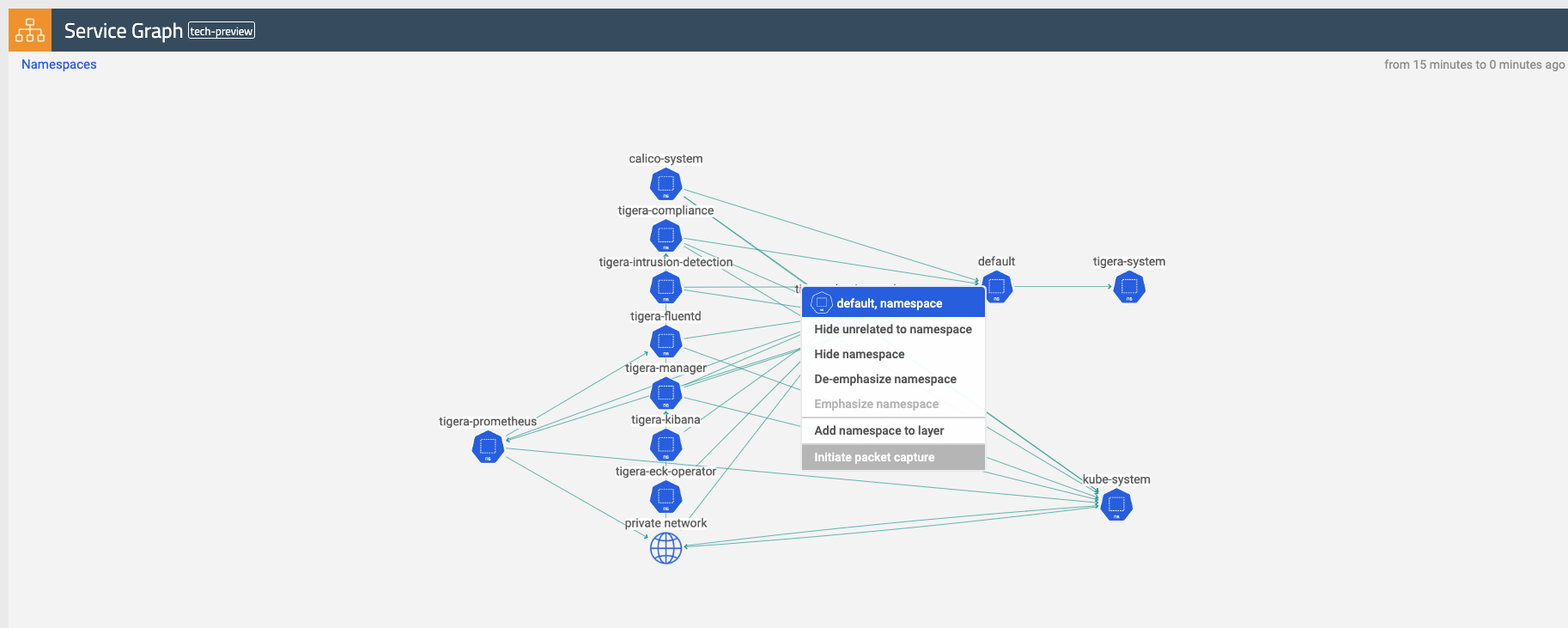This screenshot has height=628, width=1568.
Task: Choose Emphasize namespace option
Action: tap(893, 404)
